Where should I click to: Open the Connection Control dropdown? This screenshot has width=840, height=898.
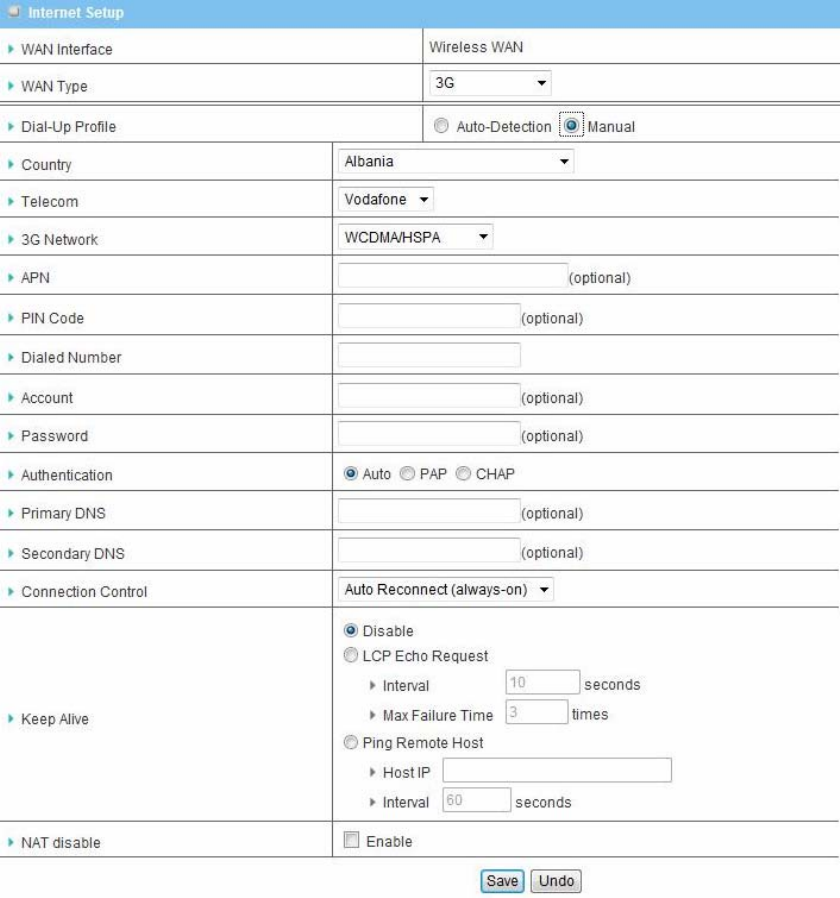[x=445, y=590]
